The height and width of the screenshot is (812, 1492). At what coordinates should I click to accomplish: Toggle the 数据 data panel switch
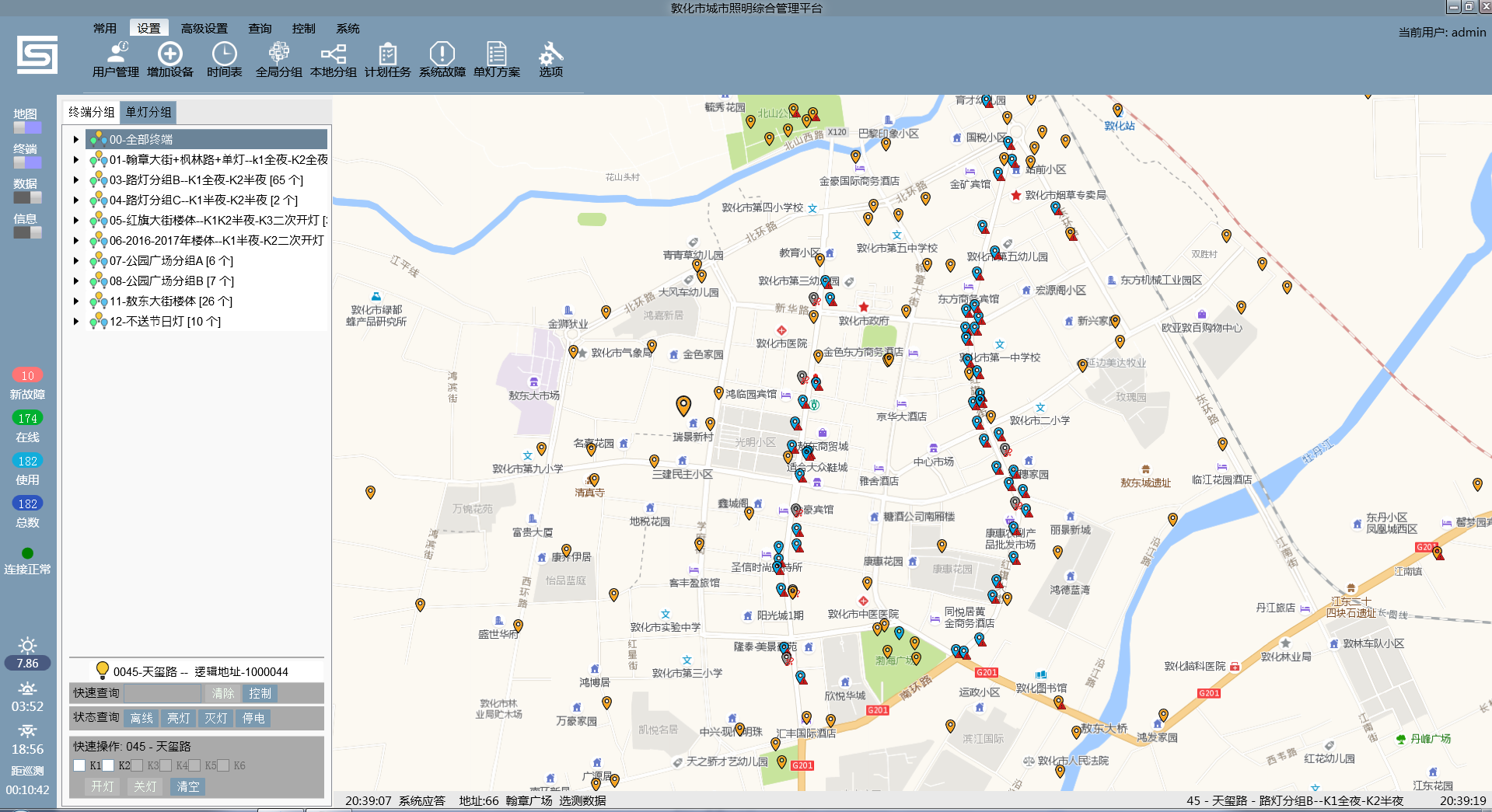coord(27,197)
